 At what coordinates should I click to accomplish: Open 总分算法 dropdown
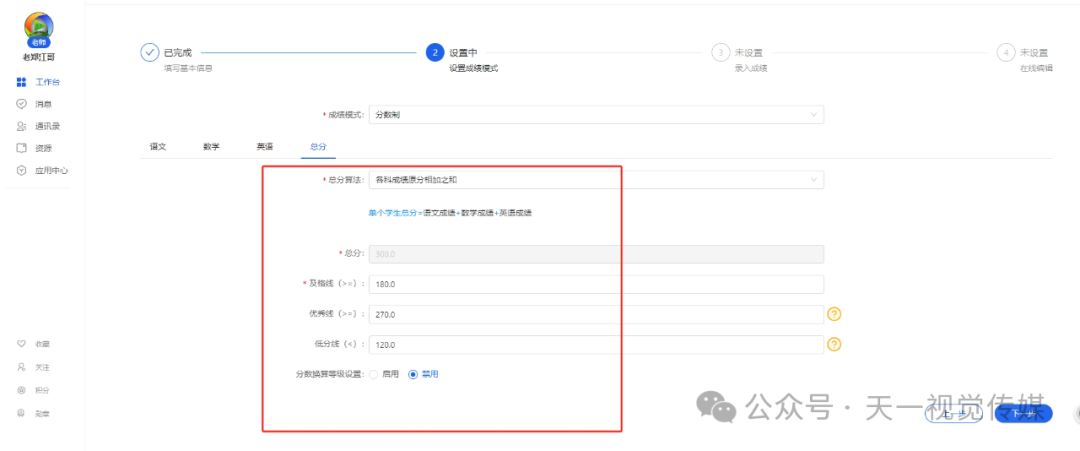pyautogui.click(x=596, y=180)
